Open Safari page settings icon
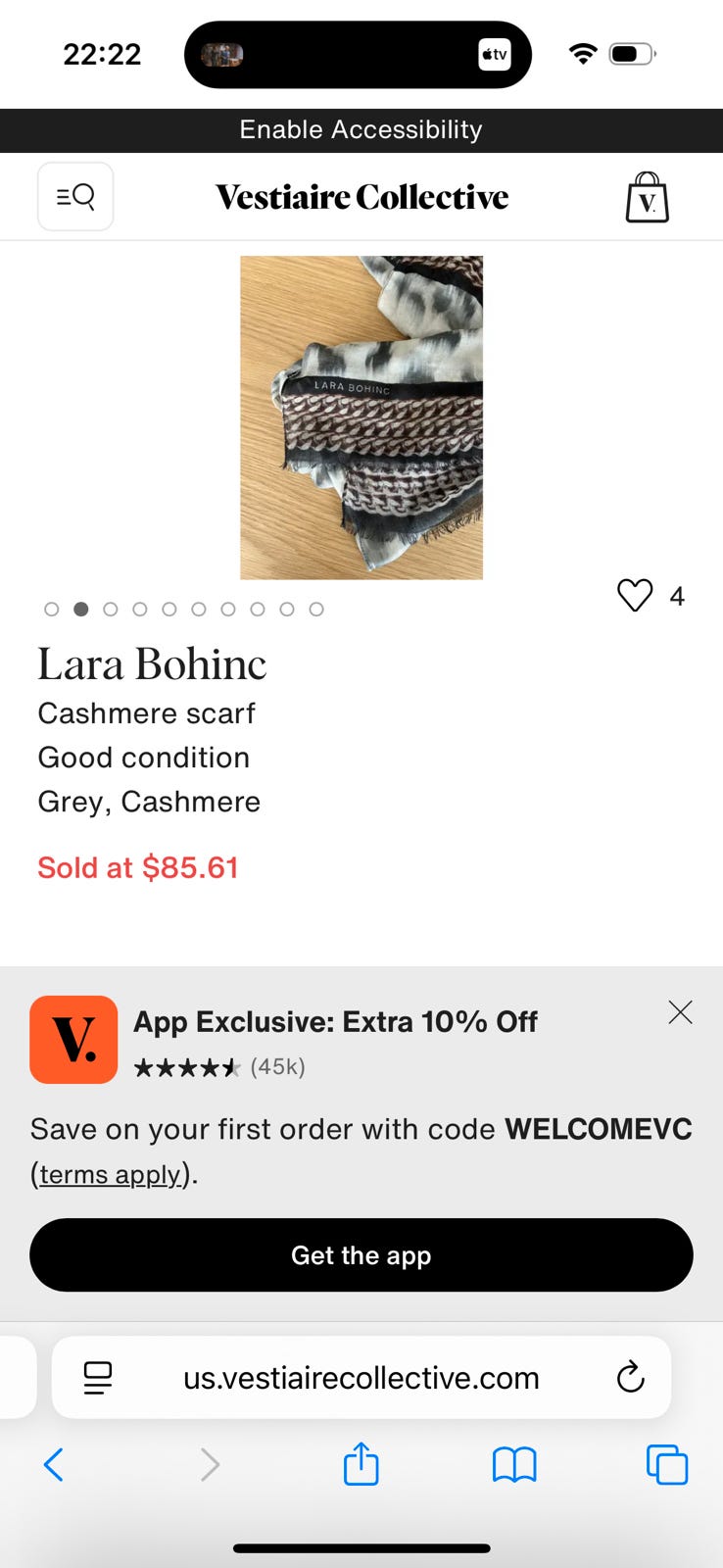 tap(98, 1377)
